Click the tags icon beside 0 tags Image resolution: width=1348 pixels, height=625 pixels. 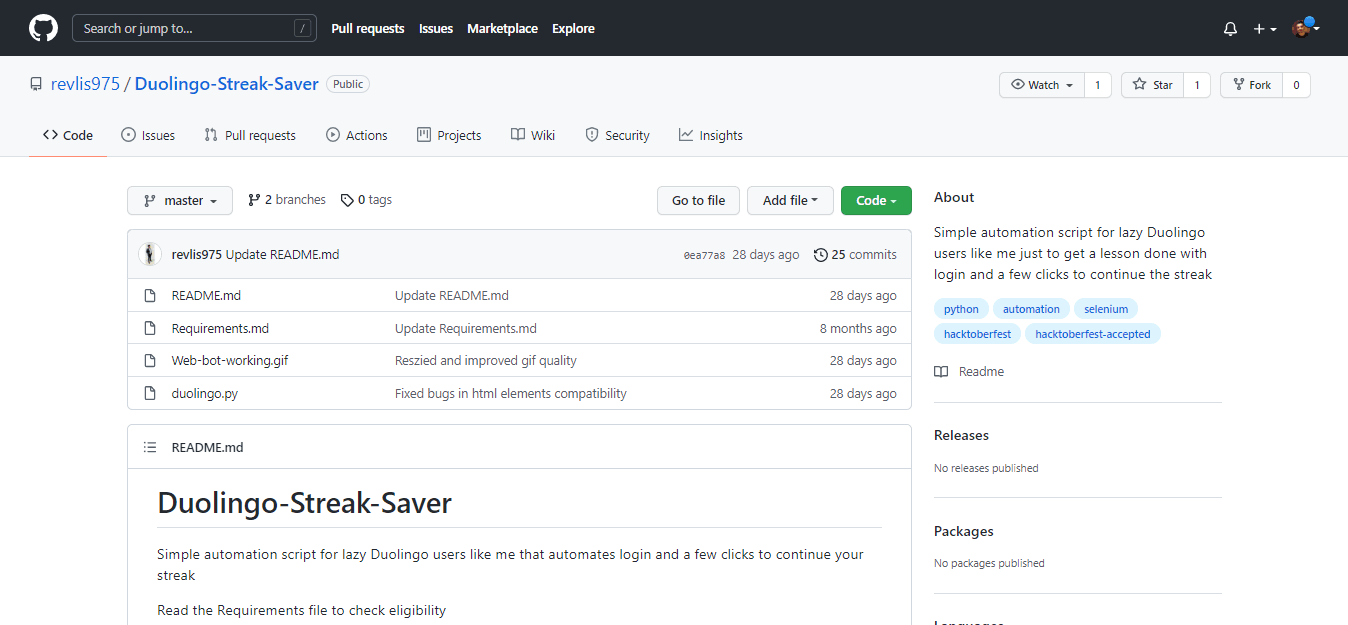coord(347,200)
